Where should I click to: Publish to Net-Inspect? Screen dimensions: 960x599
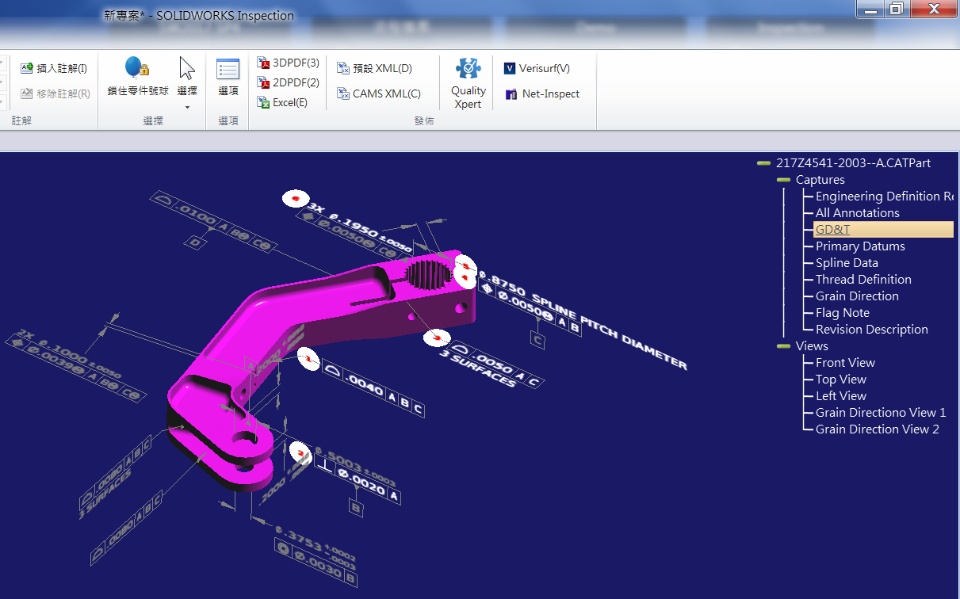coord(542,94)
